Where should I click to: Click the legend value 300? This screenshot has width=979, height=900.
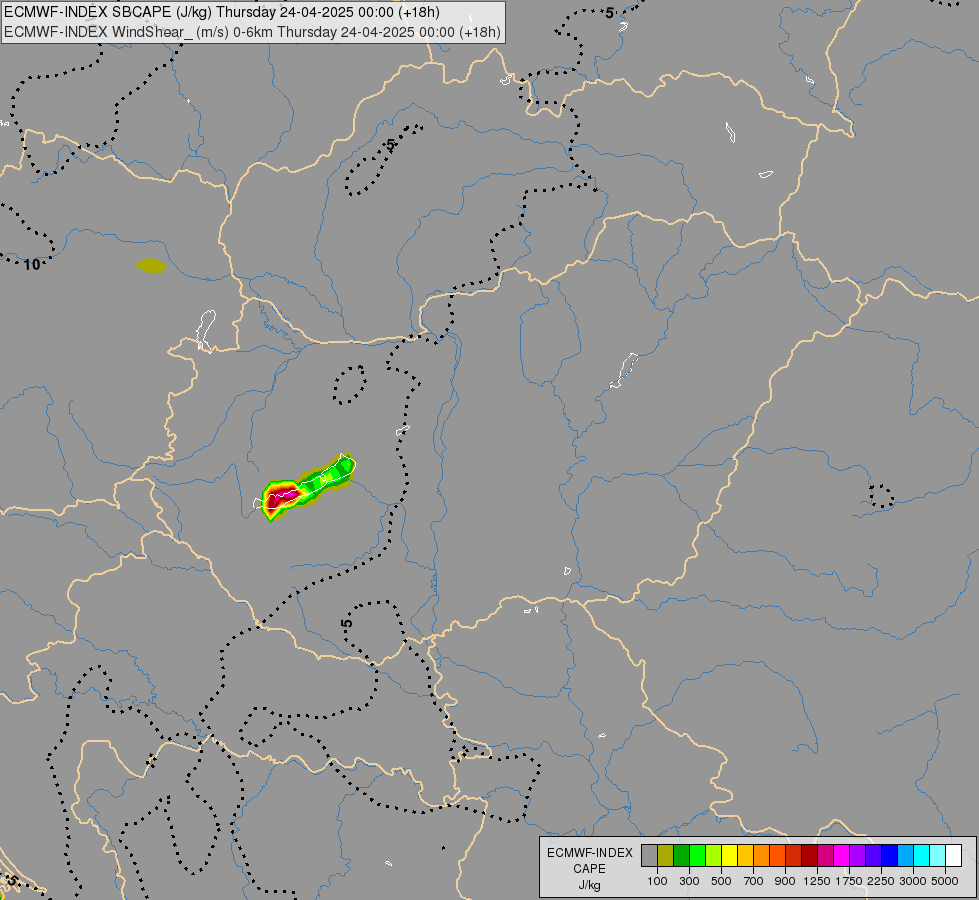tap(689, 881)
